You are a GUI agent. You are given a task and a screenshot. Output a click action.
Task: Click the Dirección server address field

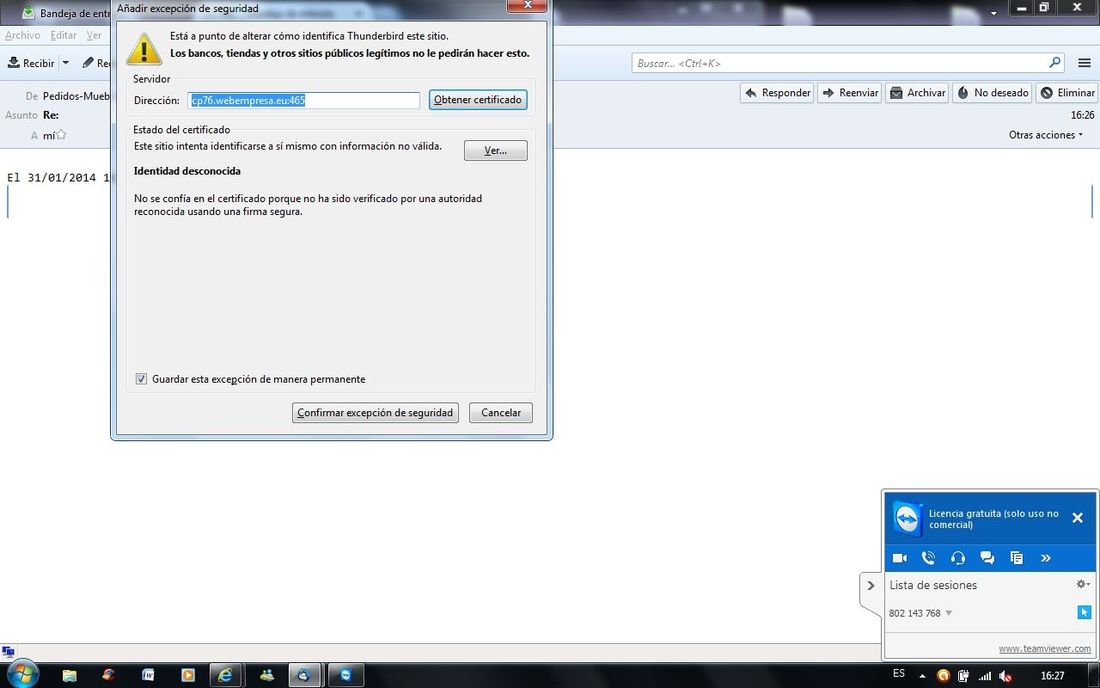coord(303,100)
